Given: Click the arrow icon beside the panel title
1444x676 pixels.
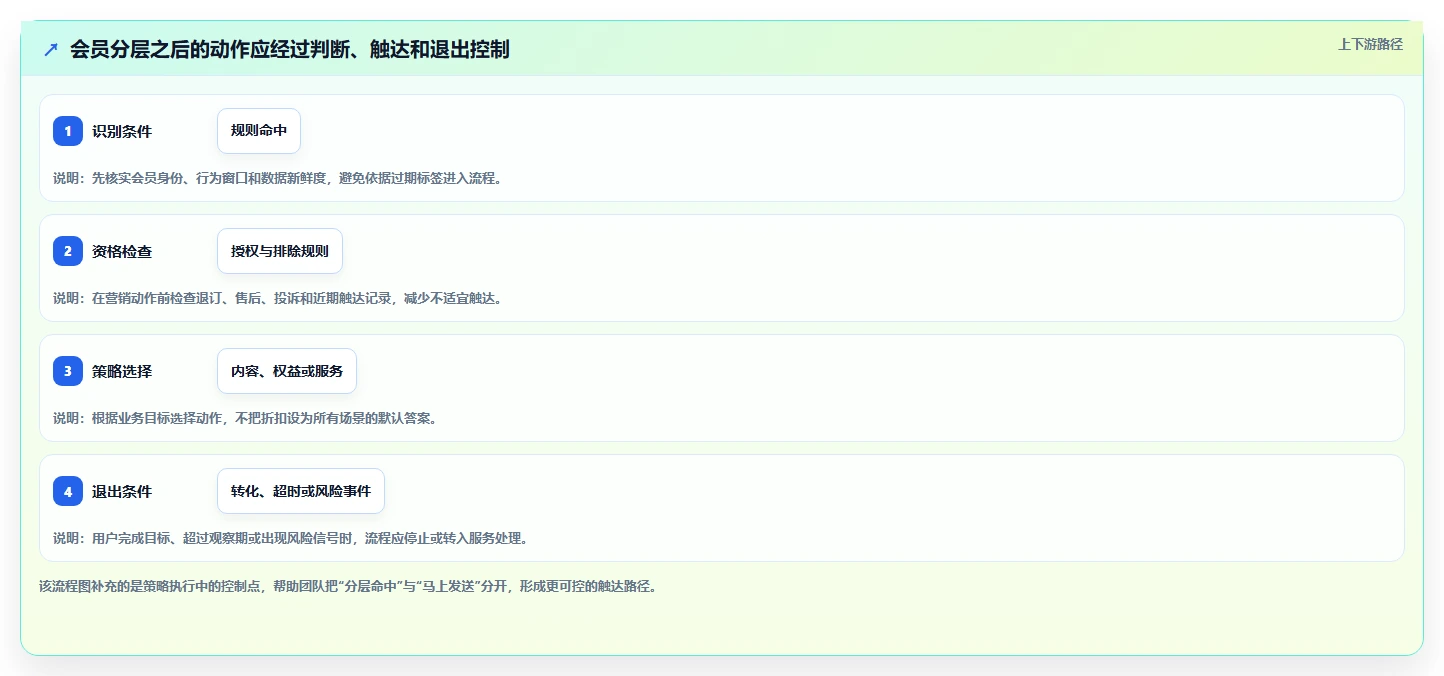Looking at the screenshot, I should click(51, 49).
